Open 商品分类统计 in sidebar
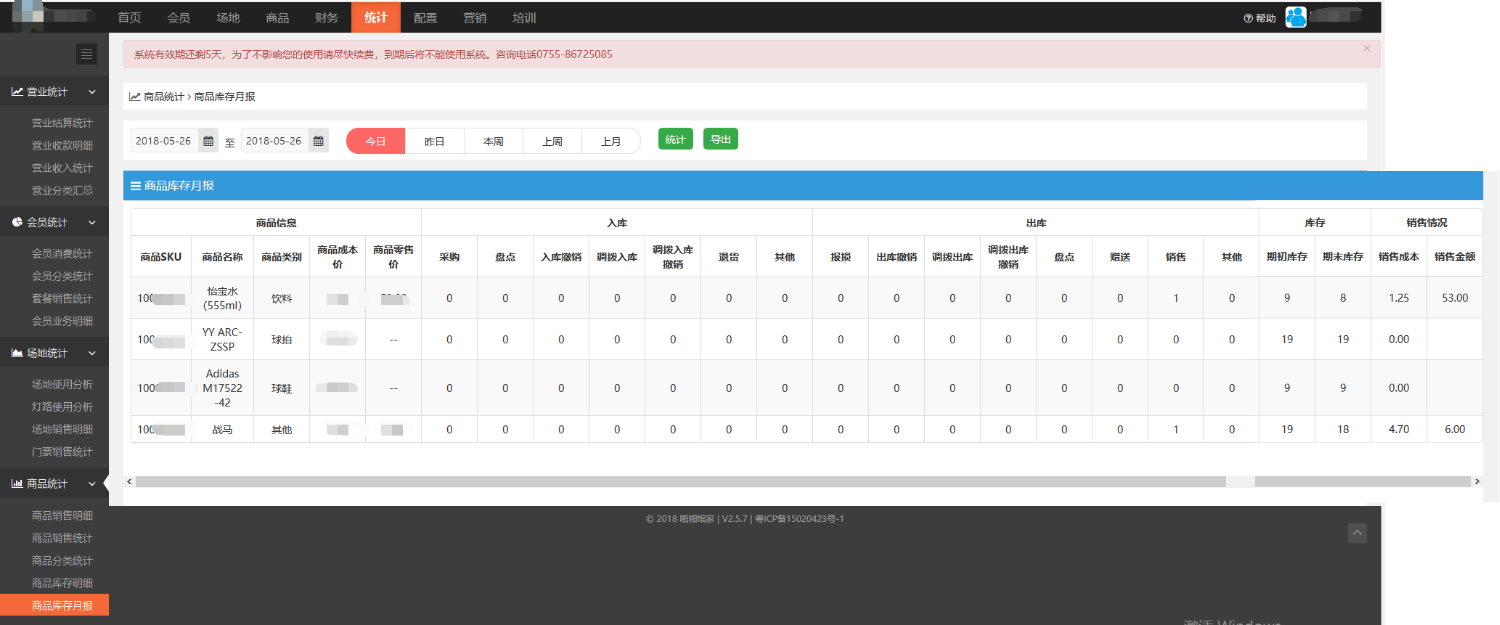This screenshot has height=625, width=1500. click(x=62, y=561)
